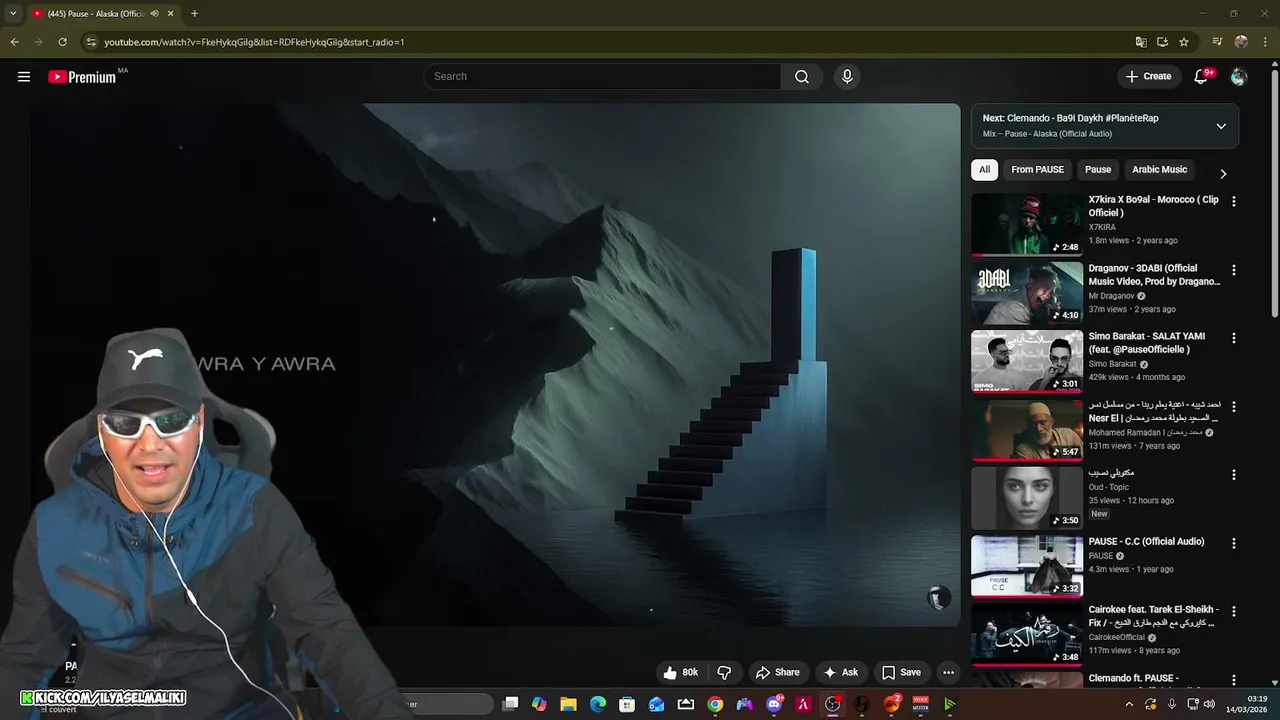Open the notifications bell

[1202, 77]
